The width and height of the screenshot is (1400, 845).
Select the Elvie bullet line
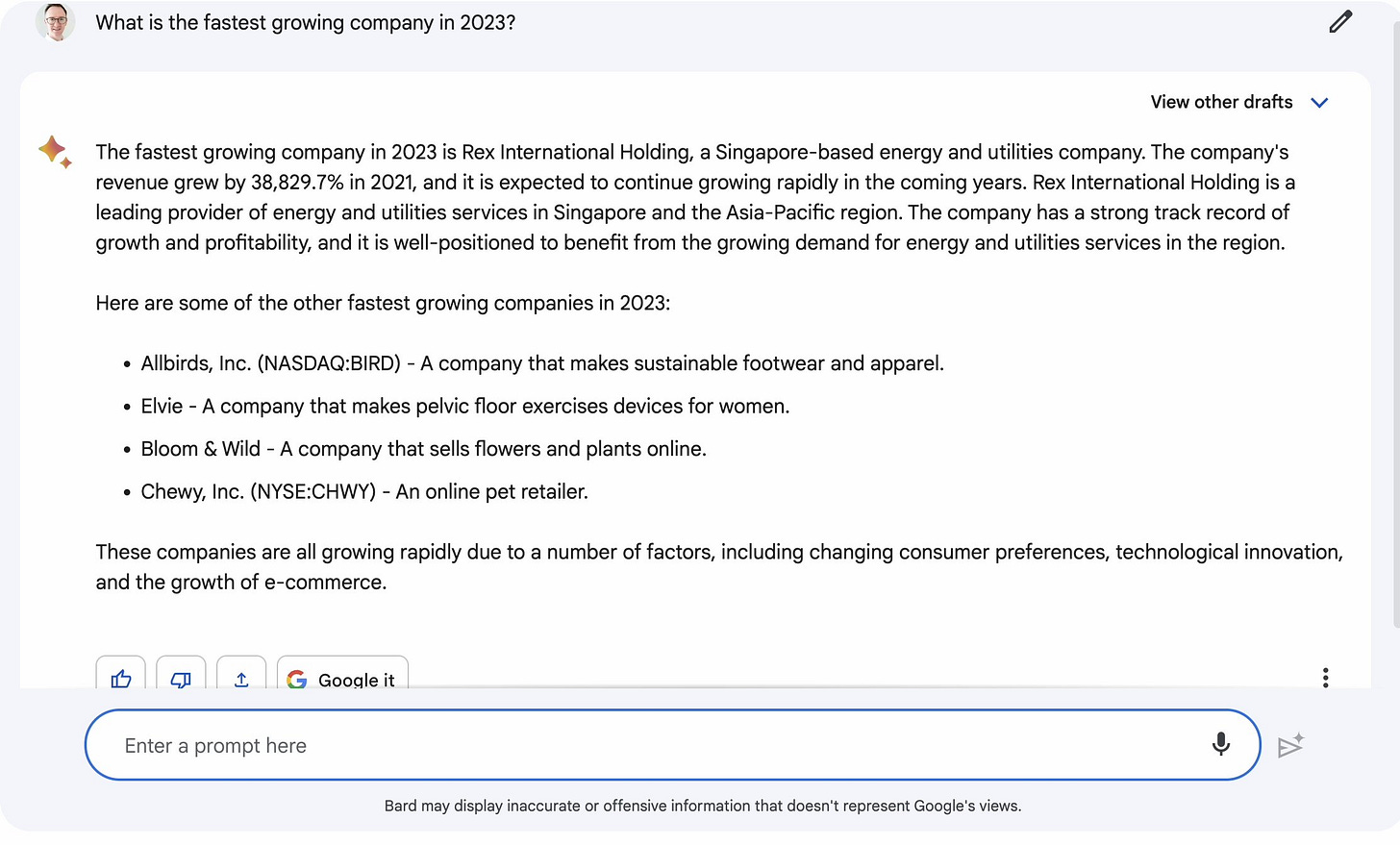[x=465, y=406]
